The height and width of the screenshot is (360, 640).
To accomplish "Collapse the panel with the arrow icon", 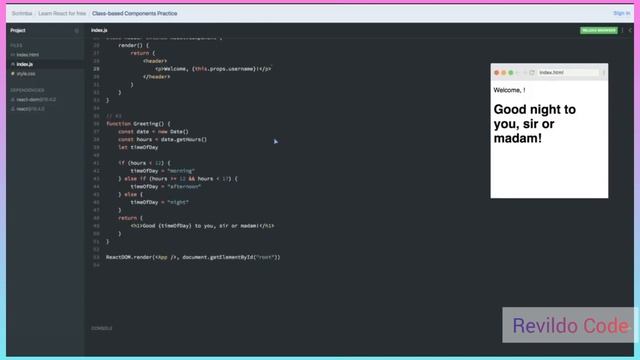I will pyautogui.click(x=630, y=31).
